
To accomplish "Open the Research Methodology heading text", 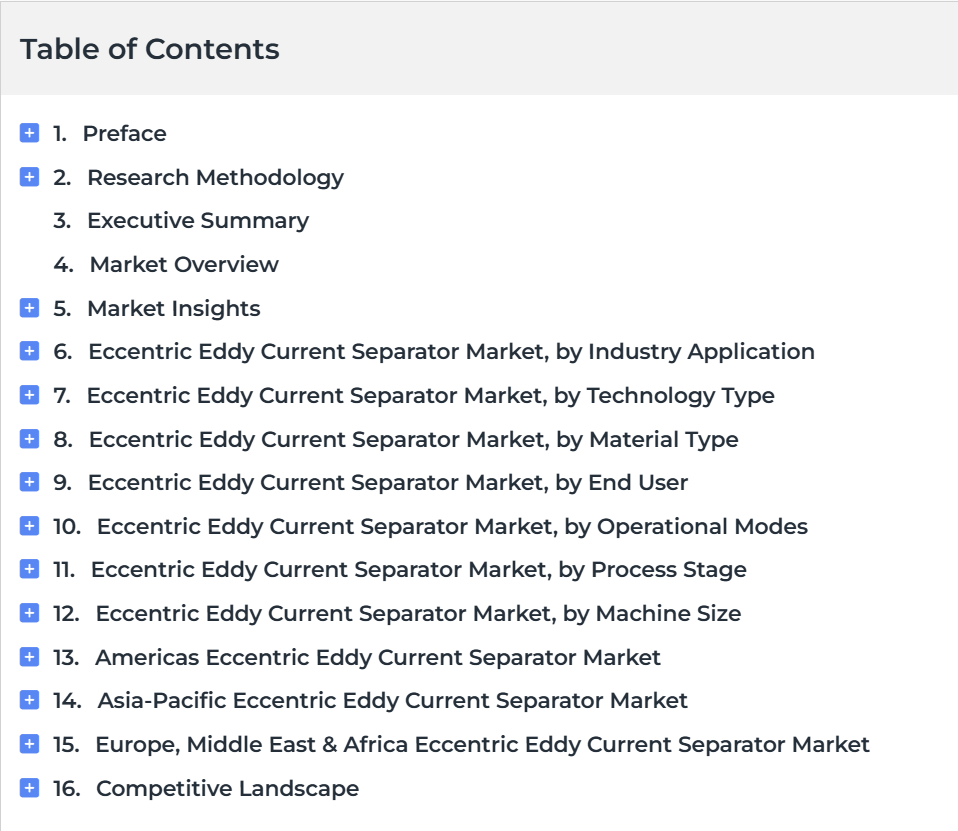I will pyautogui.click(x=216, y=178).
